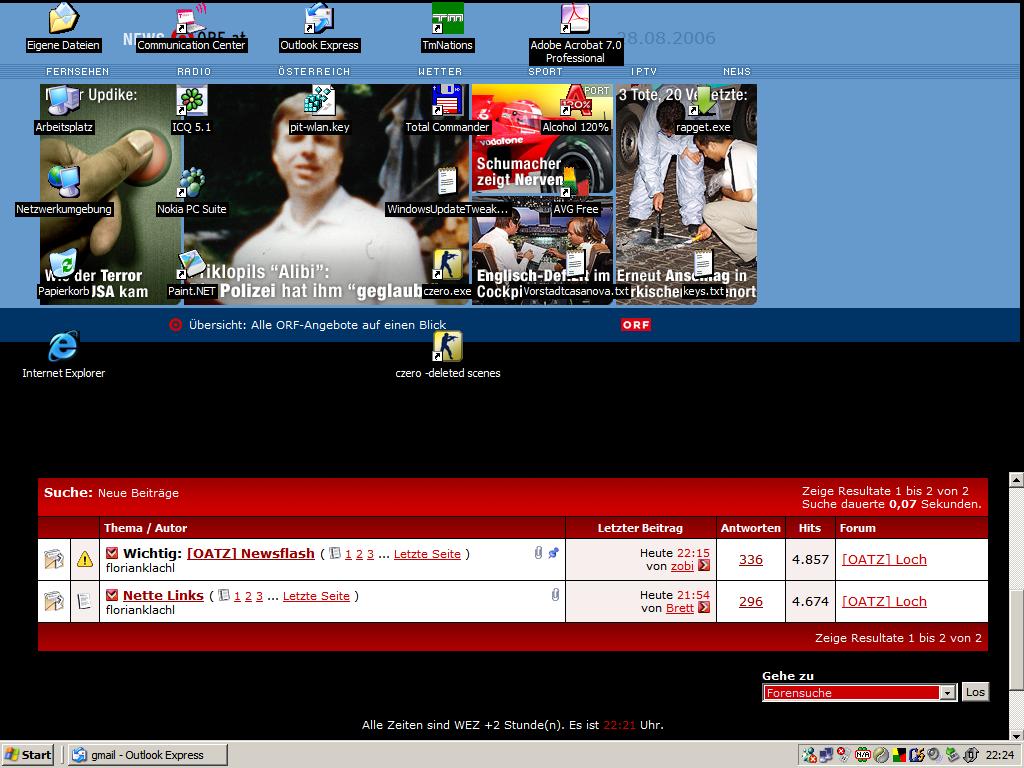Open the Nette Links thread title
The width and height of the screenshot is (1024, 768).
pos(163,595)
